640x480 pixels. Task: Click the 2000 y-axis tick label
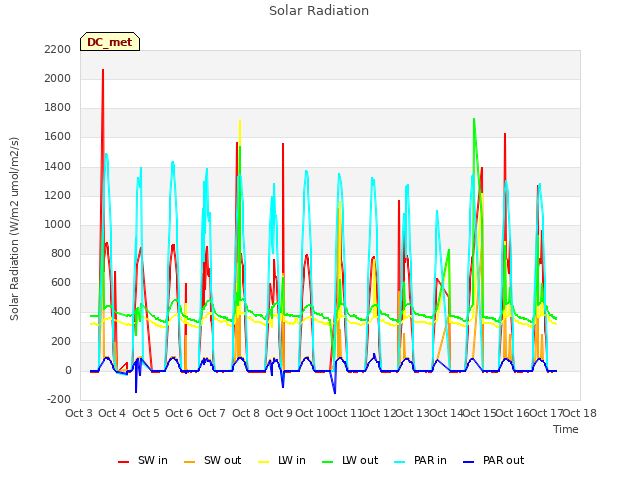click(x=58, y=78)
